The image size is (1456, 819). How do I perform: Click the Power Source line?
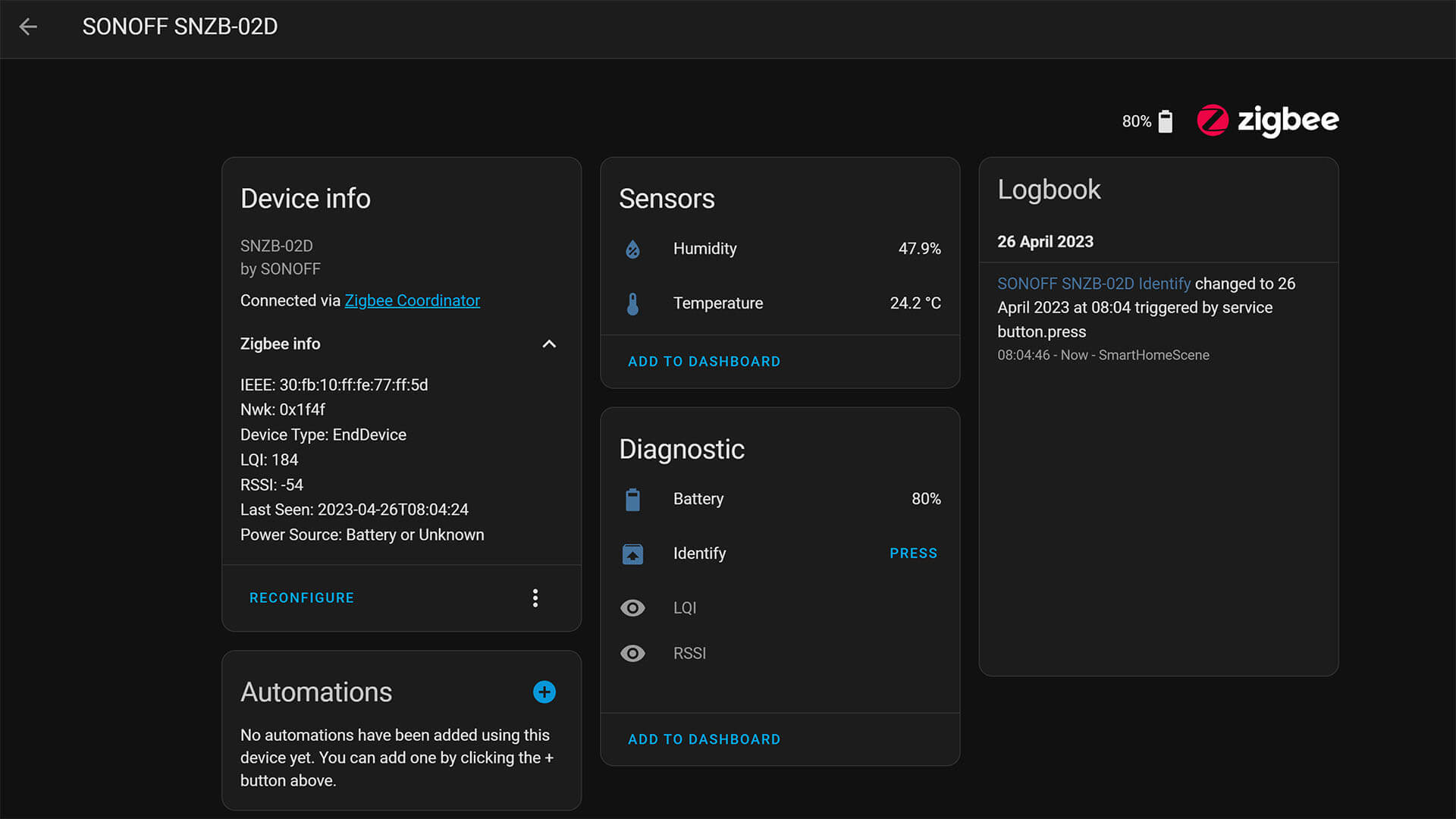362,535
